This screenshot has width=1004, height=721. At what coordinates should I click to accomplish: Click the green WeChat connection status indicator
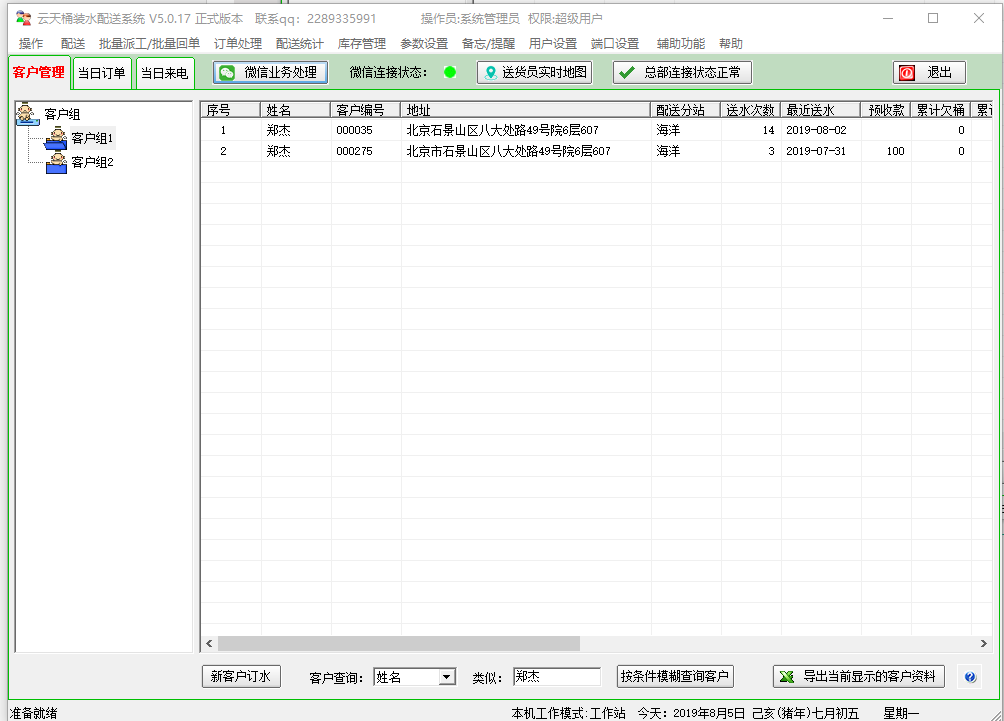click(x=450, y=72)
